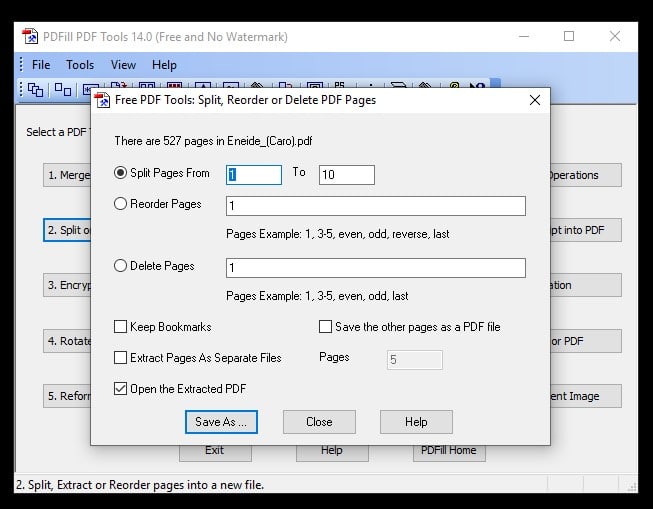
Task: Click the Exit button in the main window
Action: tap(215, 453)
